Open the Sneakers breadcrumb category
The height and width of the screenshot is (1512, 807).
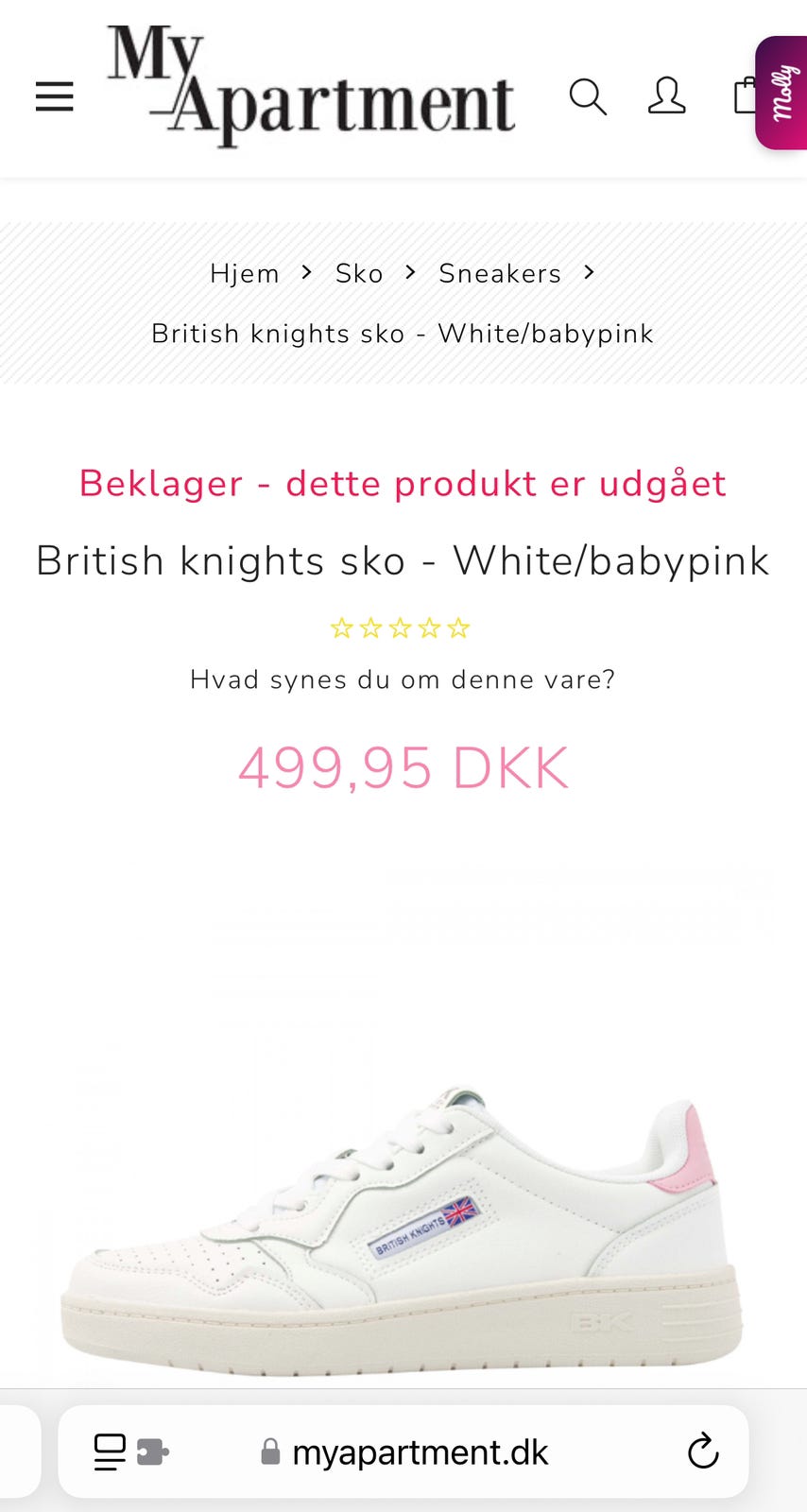[x=500, y=273]
